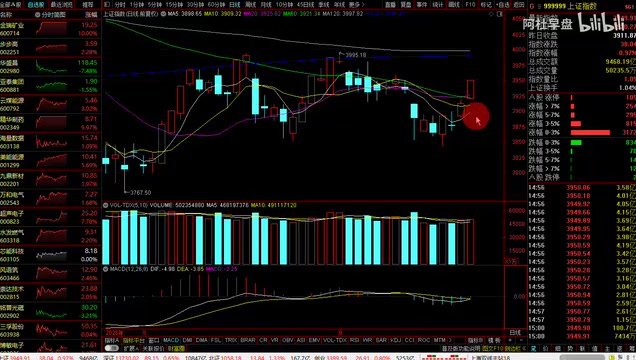Screen dimensions: 636x360
Task: Select stock row 000823 in watchlist
Action: tap(50, 217)
